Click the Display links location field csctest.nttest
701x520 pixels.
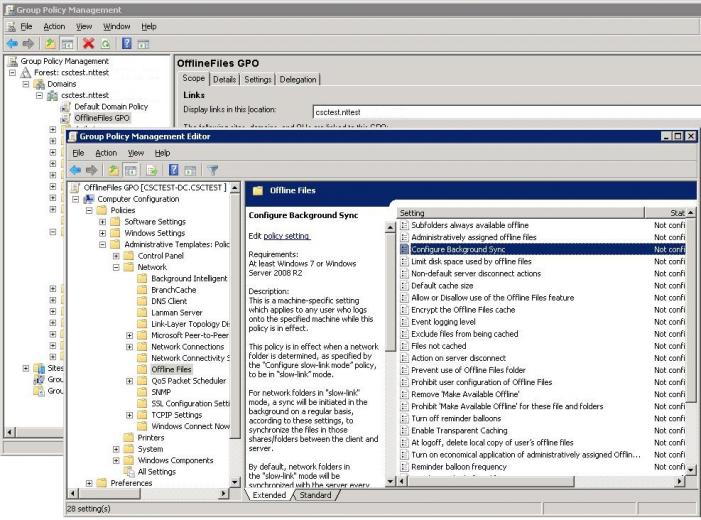tap(507, 112)
